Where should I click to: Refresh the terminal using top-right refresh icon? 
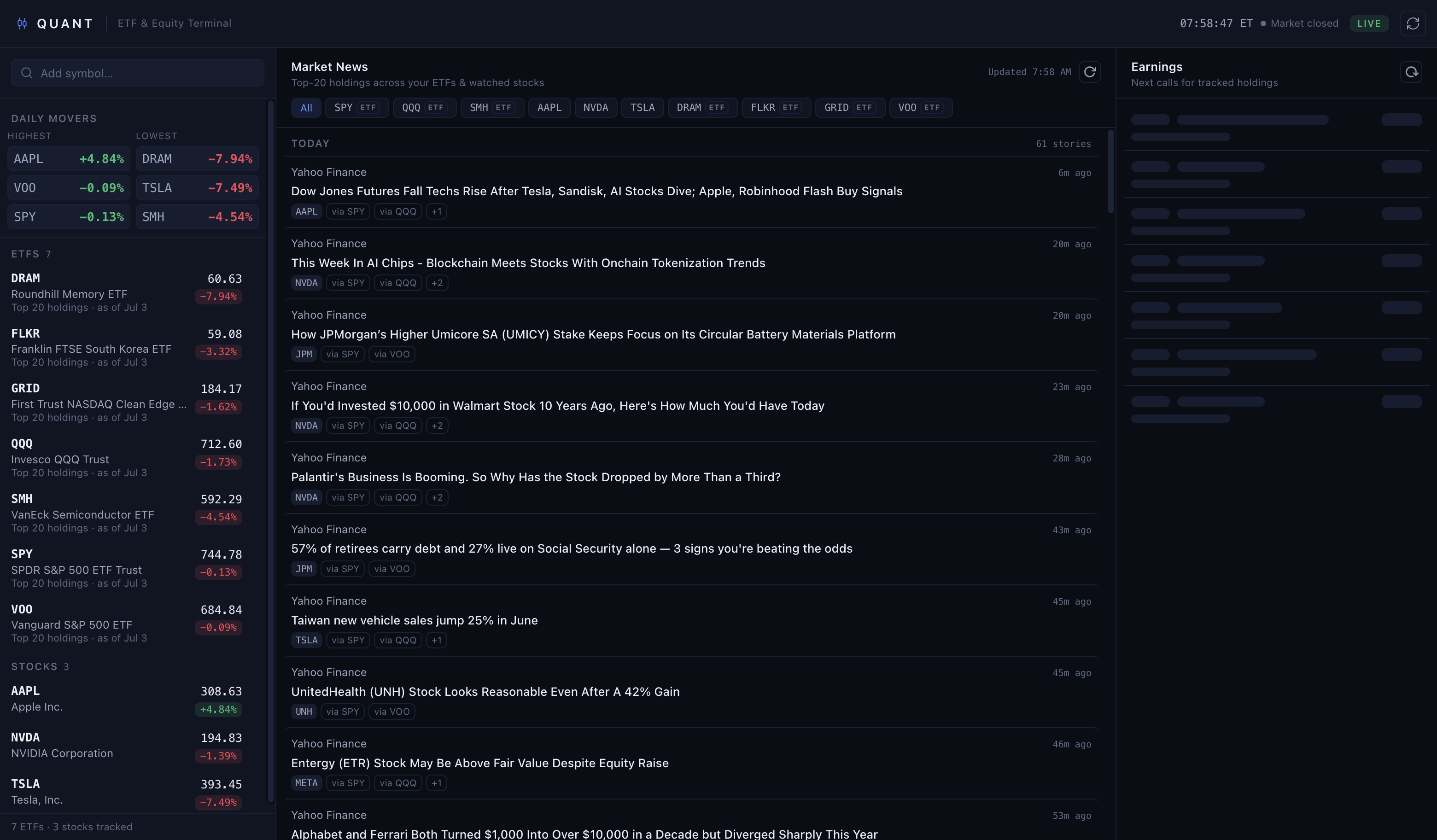[x=1413, y=23]
